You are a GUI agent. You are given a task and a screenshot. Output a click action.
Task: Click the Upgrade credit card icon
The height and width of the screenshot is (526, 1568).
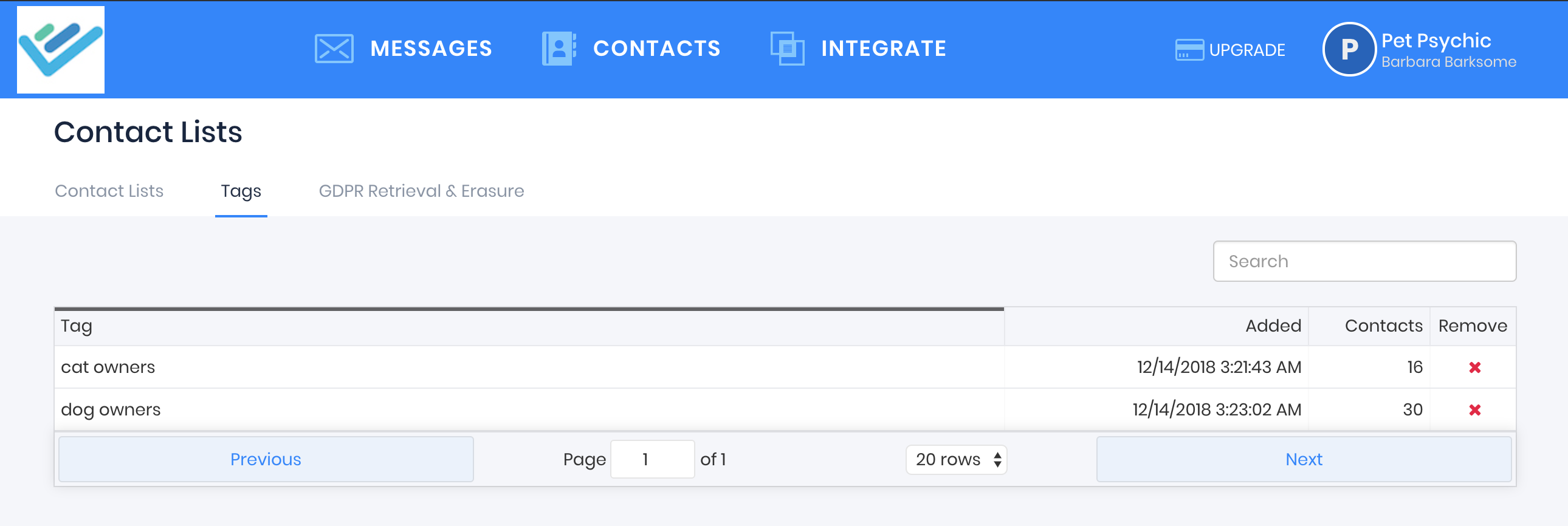pyautogui.click(x=1188, y=50)
